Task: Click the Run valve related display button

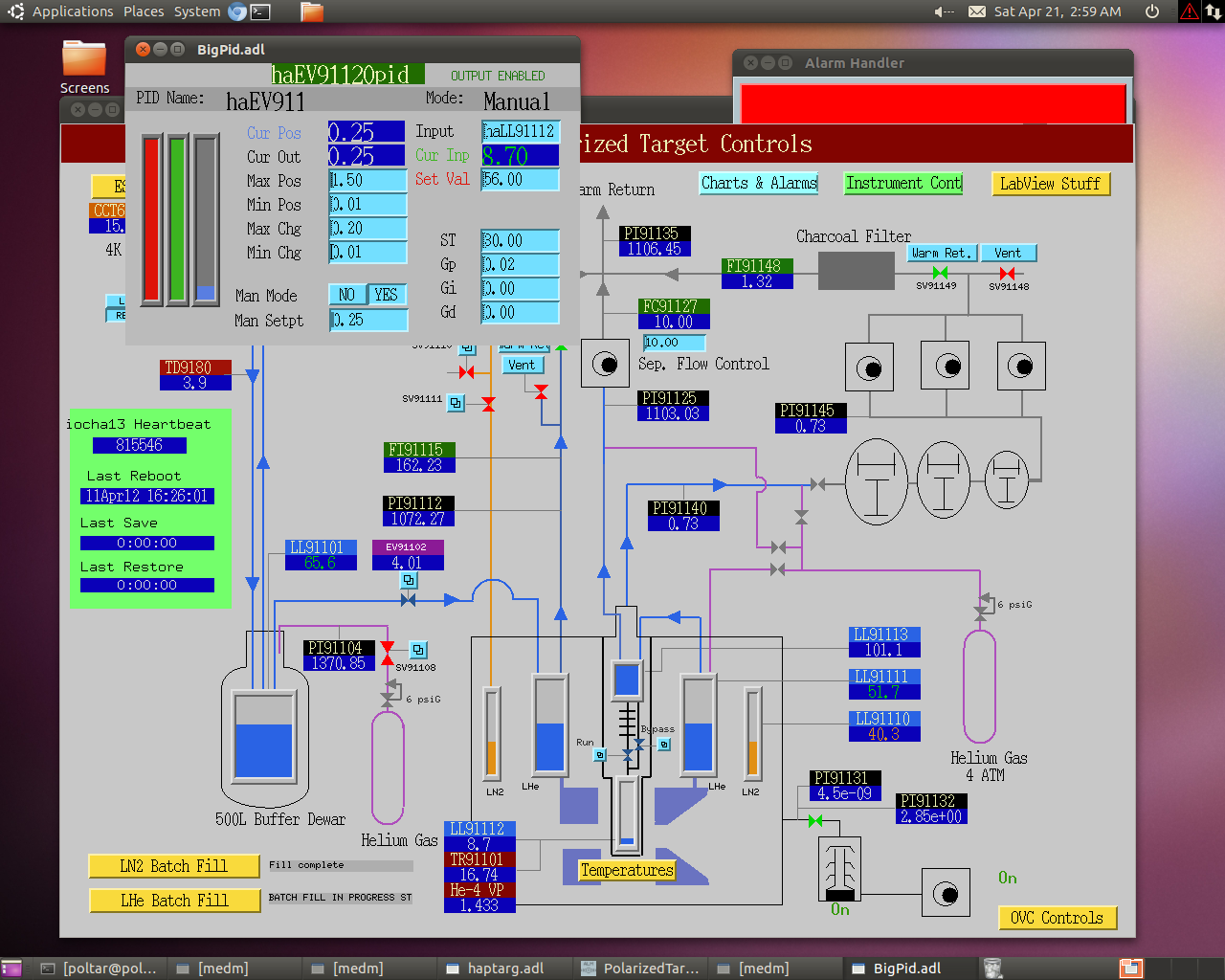Action: pyautogui.click(x=600, y=755)
